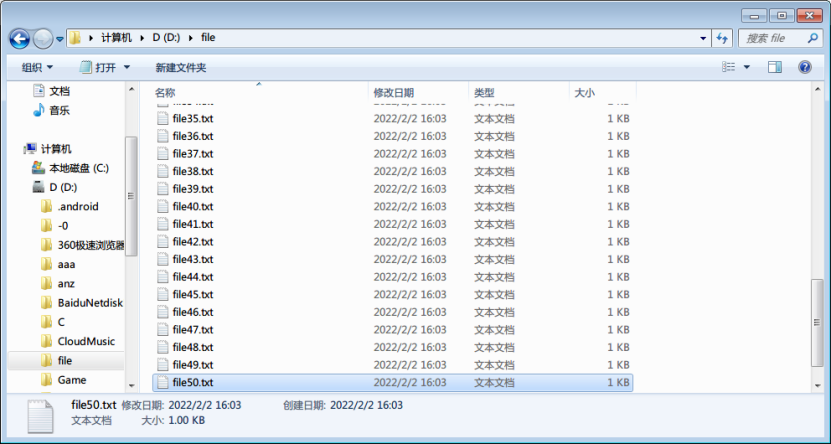Open the address bar history dropdown

tap(703, 38)
